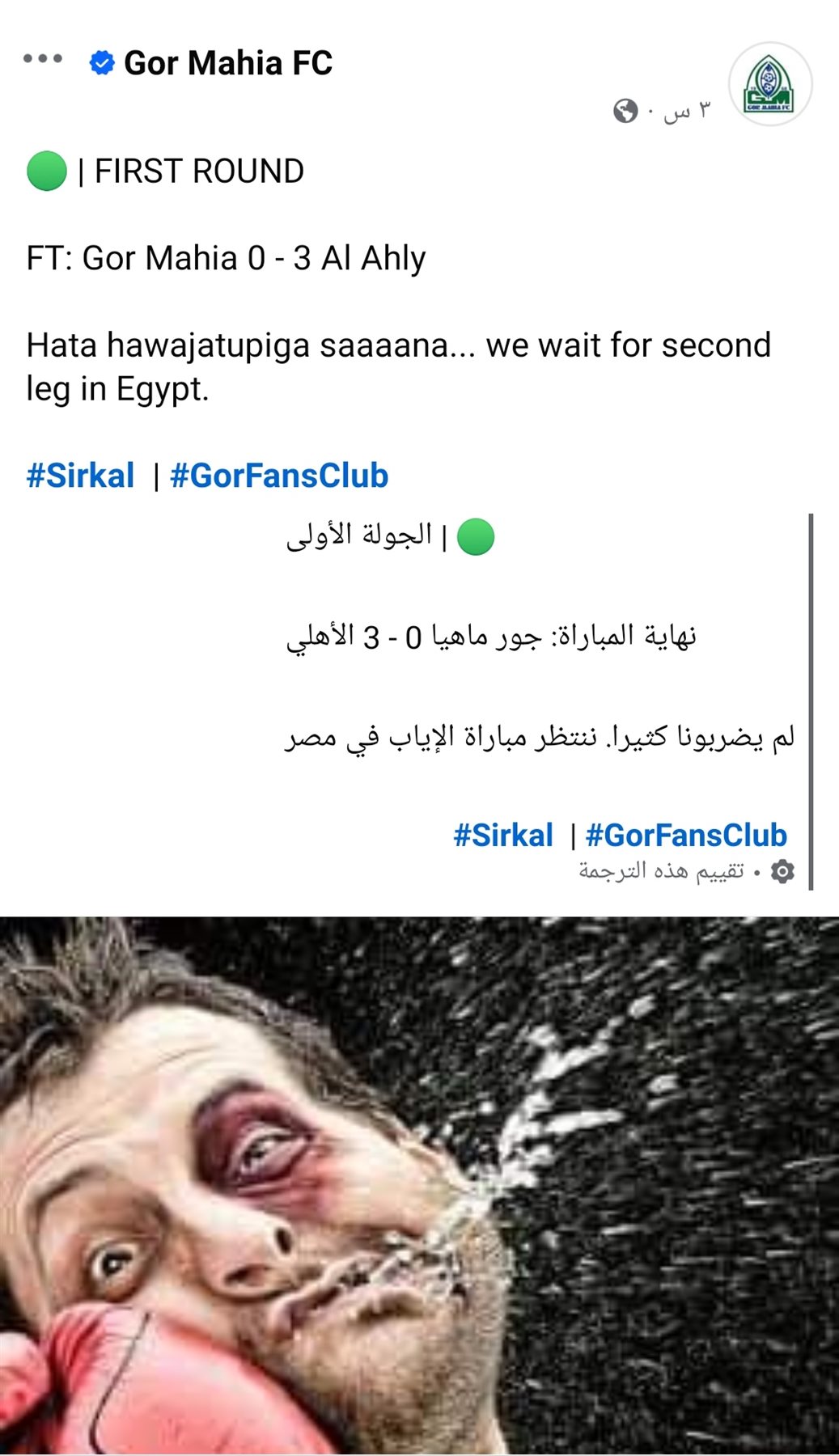Viewport: 839px width, 1456px height.
Task: Open #GorFansClub hashtag in translated text
Action: (x=686, y=835)
